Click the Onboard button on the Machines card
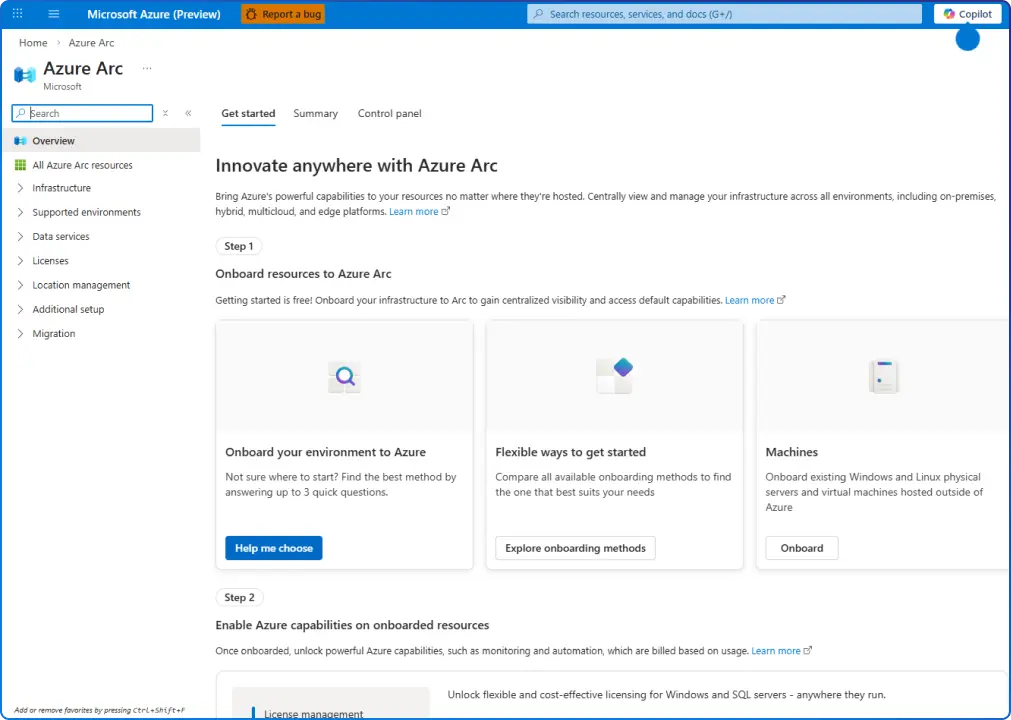 pyautogui.click(x=801, y=547)
